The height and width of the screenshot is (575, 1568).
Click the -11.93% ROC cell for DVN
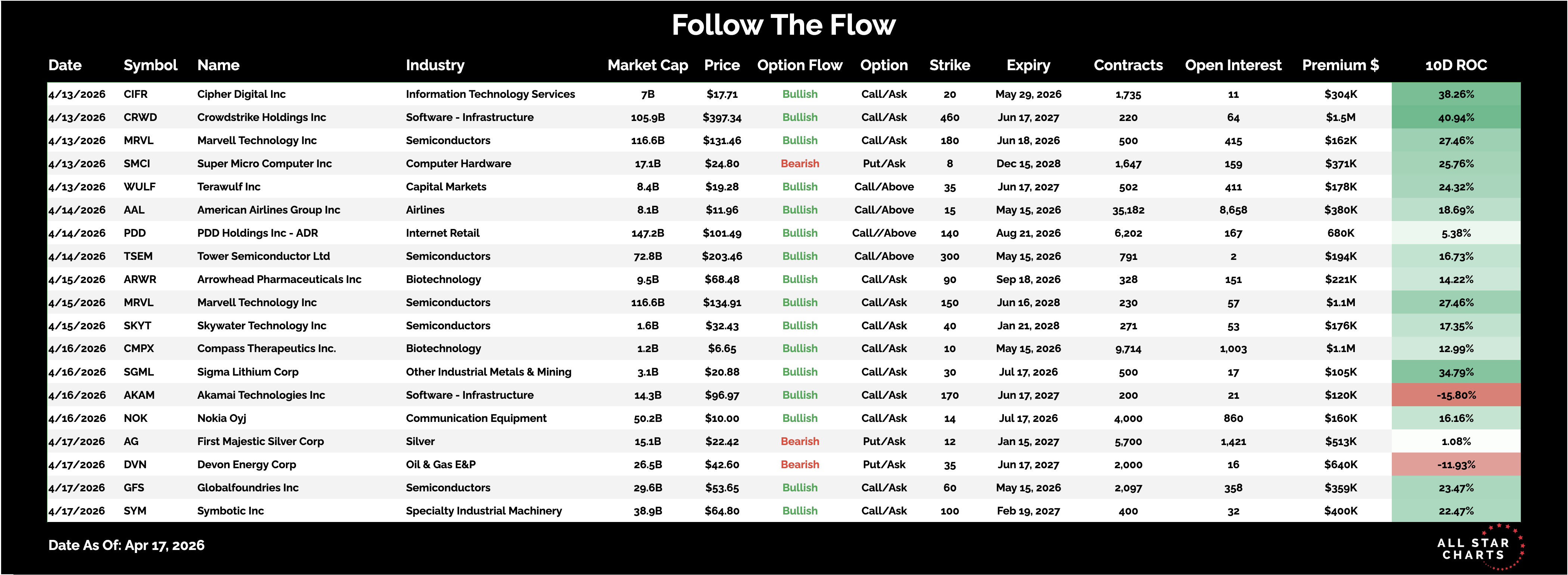(x=1455, y=465)
